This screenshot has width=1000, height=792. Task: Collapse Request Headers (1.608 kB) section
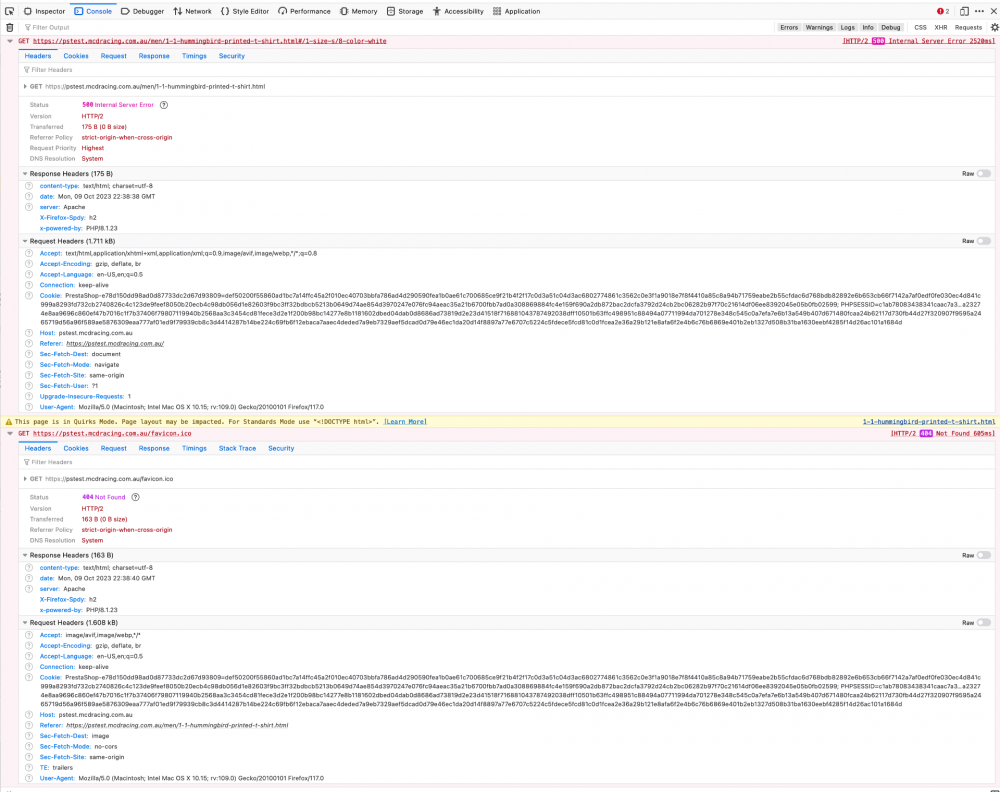[x=25, y=623]
